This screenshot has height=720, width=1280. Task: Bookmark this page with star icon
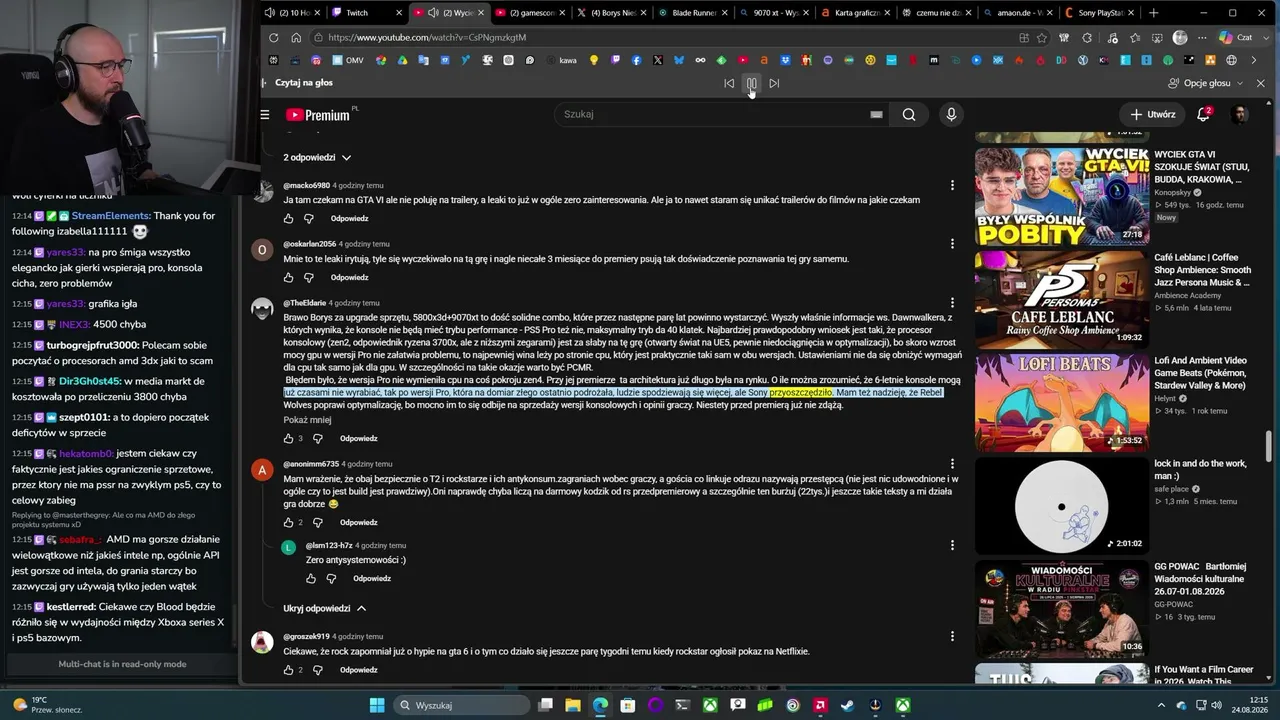(1042, 38)
